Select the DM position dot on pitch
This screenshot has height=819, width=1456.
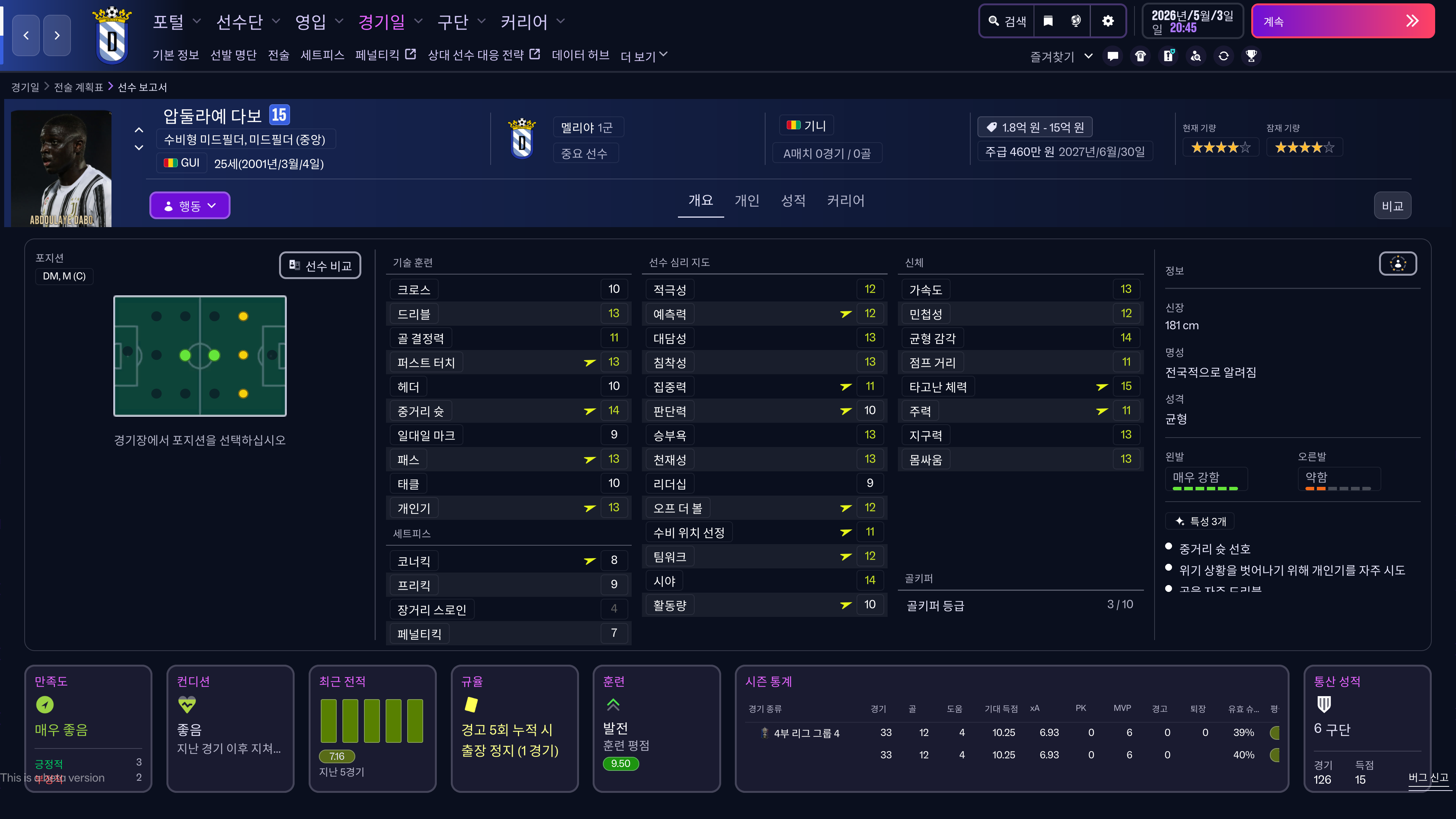point(185,356)
